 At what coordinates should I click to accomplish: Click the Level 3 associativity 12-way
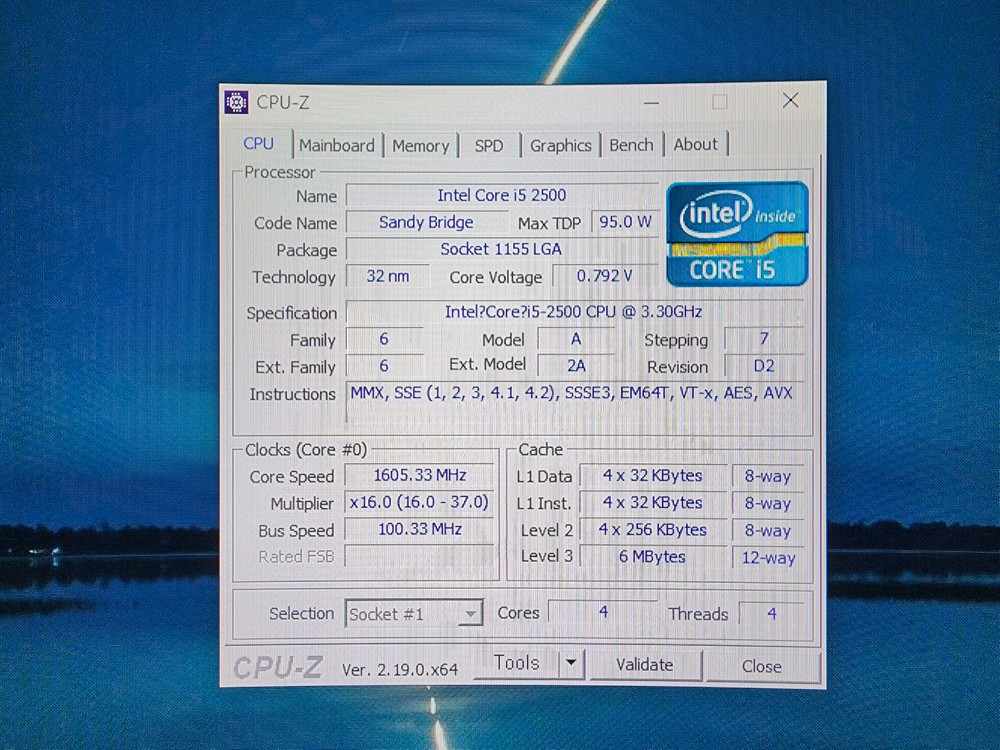[768, 558]
